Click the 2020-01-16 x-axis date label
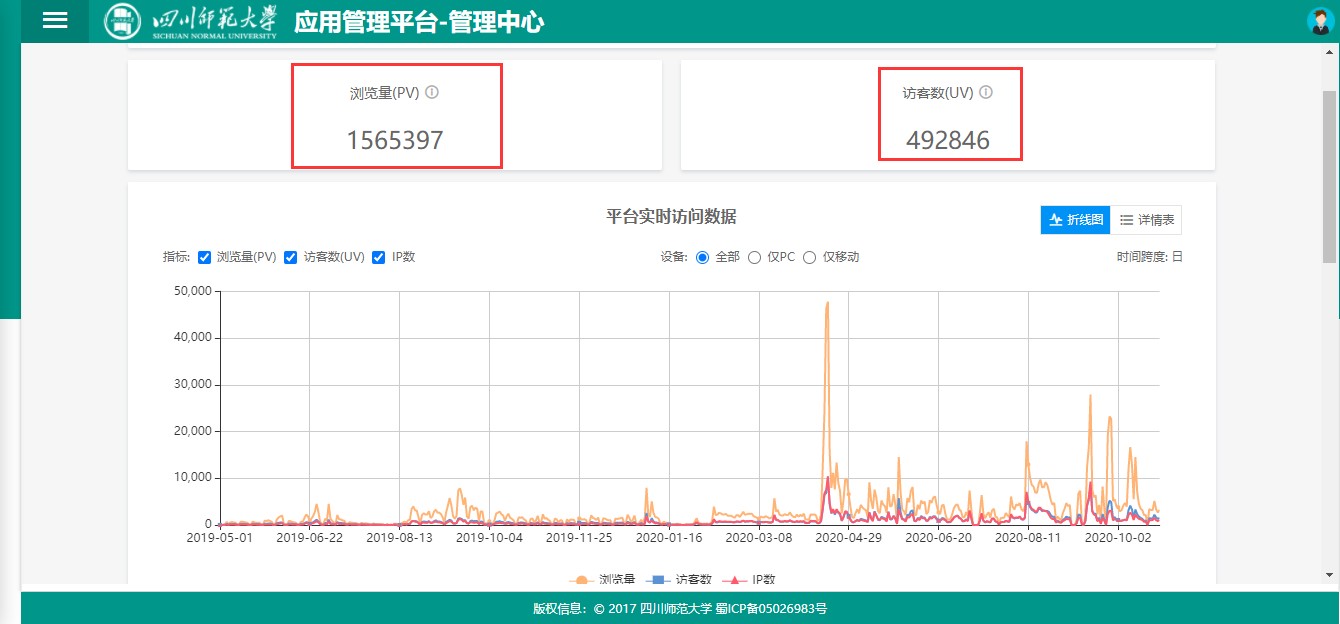This screenshot has width=1340, height=624. [669, 538]
